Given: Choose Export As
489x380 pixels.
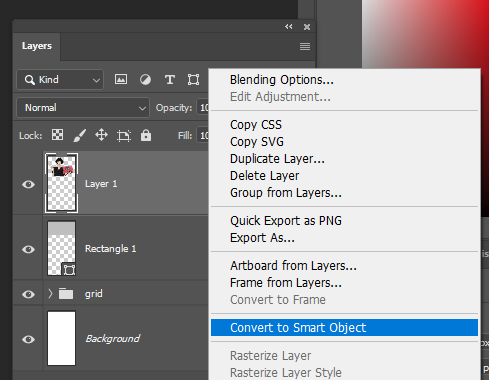Looking at the screenshot, I should pos(262,238).
